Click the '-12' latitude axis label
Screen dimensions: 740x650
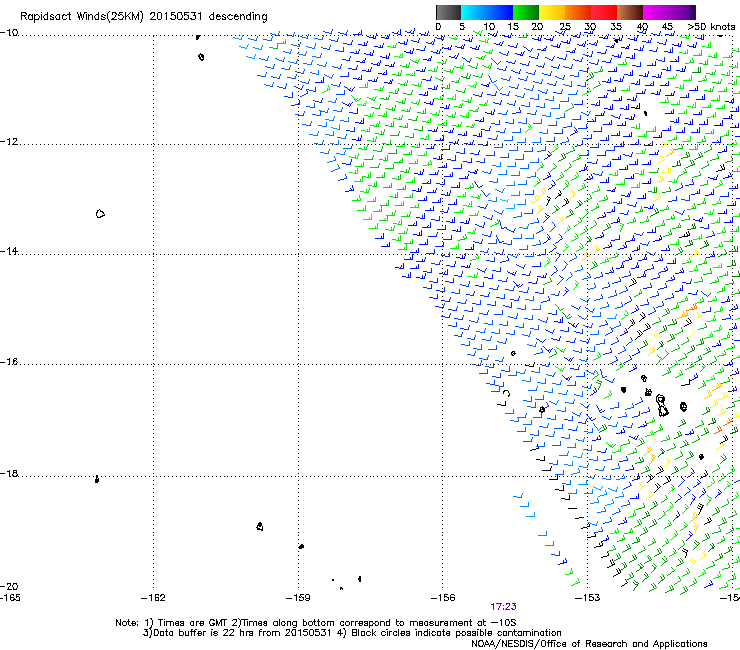click(9, 142)
